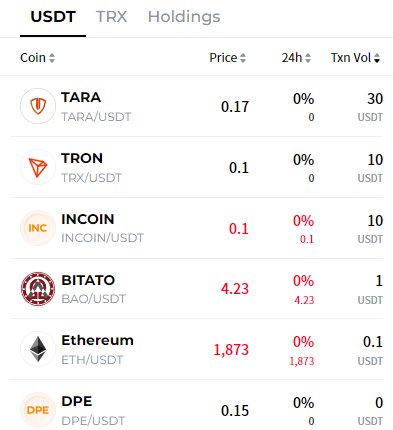Click the Ethereum price 1,873

(x=231, y=350)
